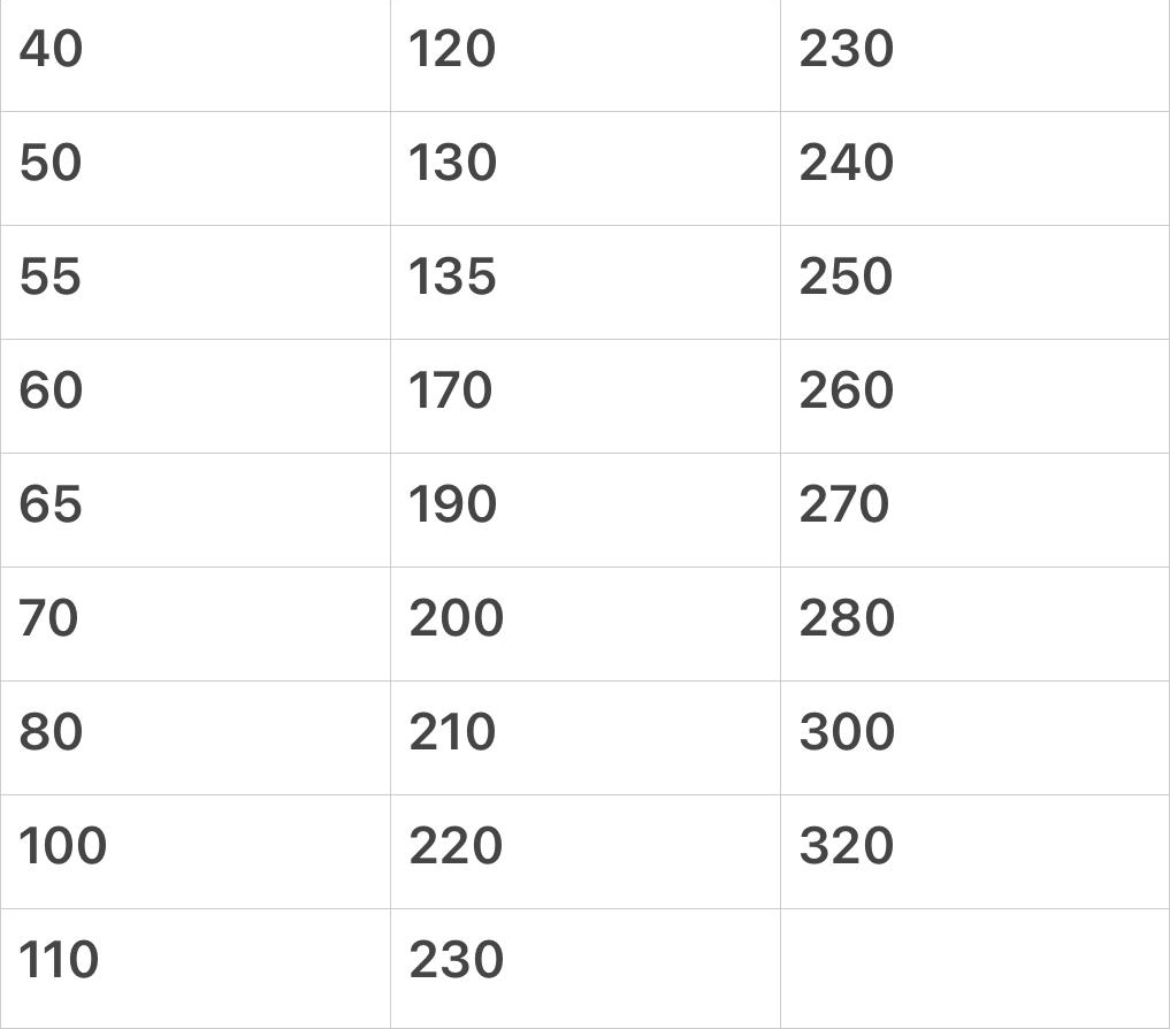Select the cell with value 50

click(50, 164)
